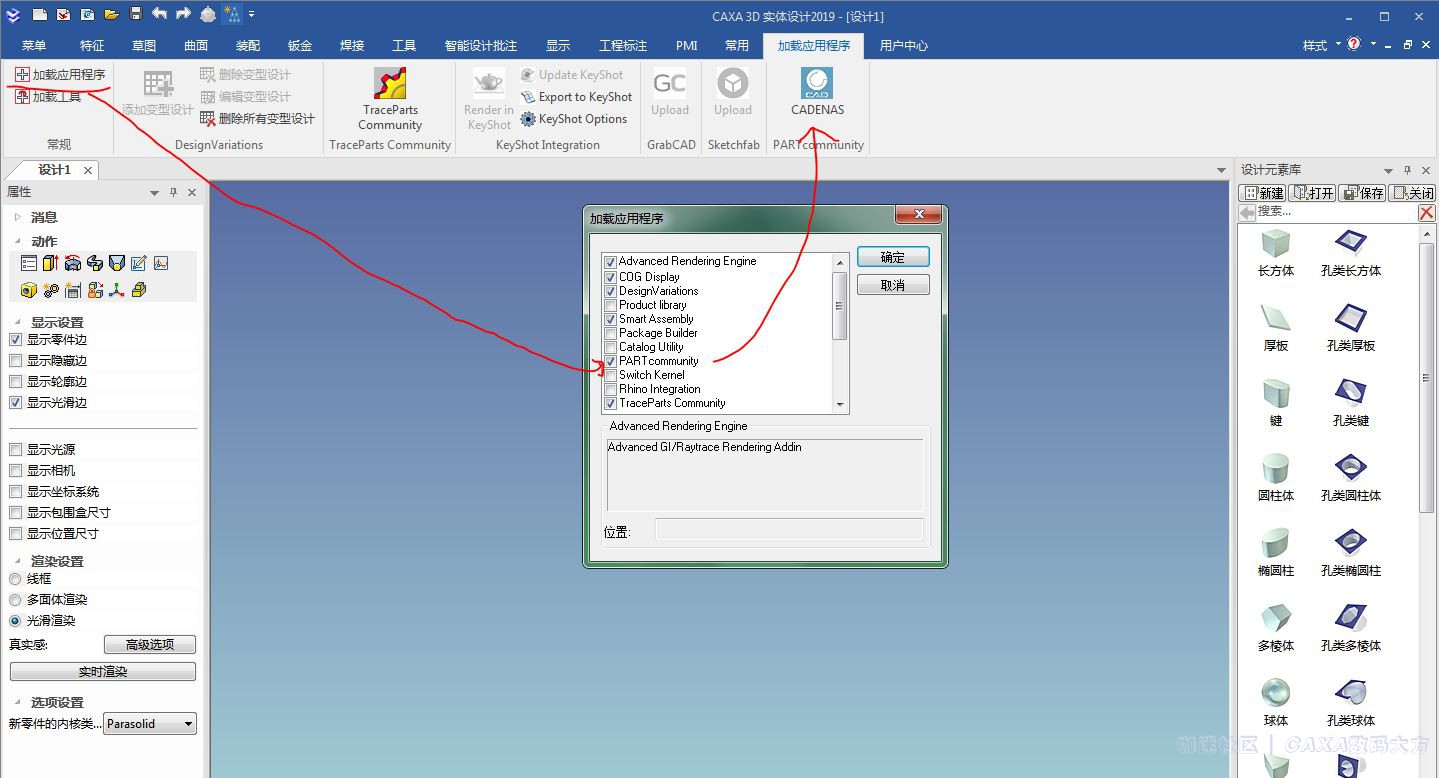Click the save icon in title bar
1439x778 pixels.
coord(135,15)
